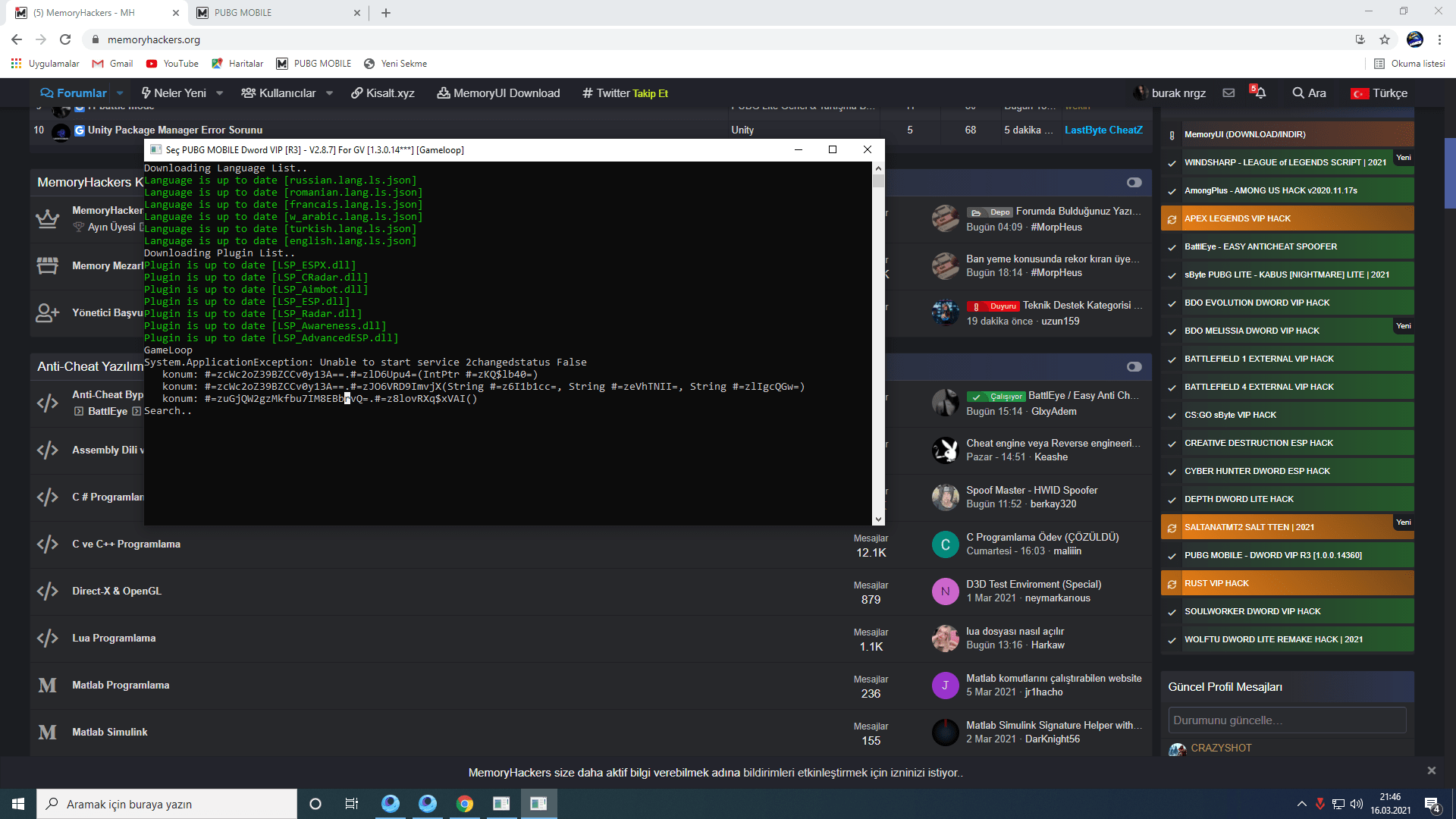Open the Gmail bookmark
The width and height of the screenshot is (1456, 819).
pos(112,64)
